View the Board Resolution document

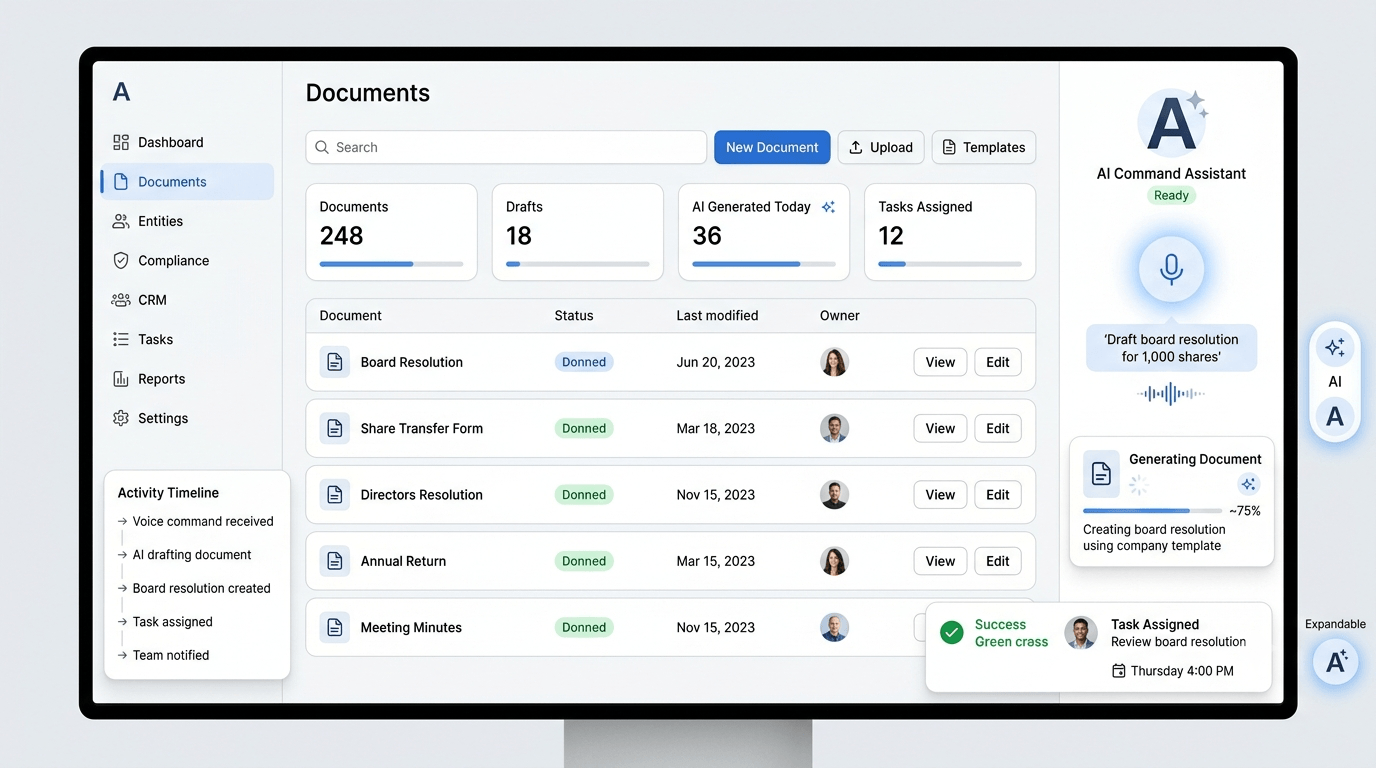point(940,362)
